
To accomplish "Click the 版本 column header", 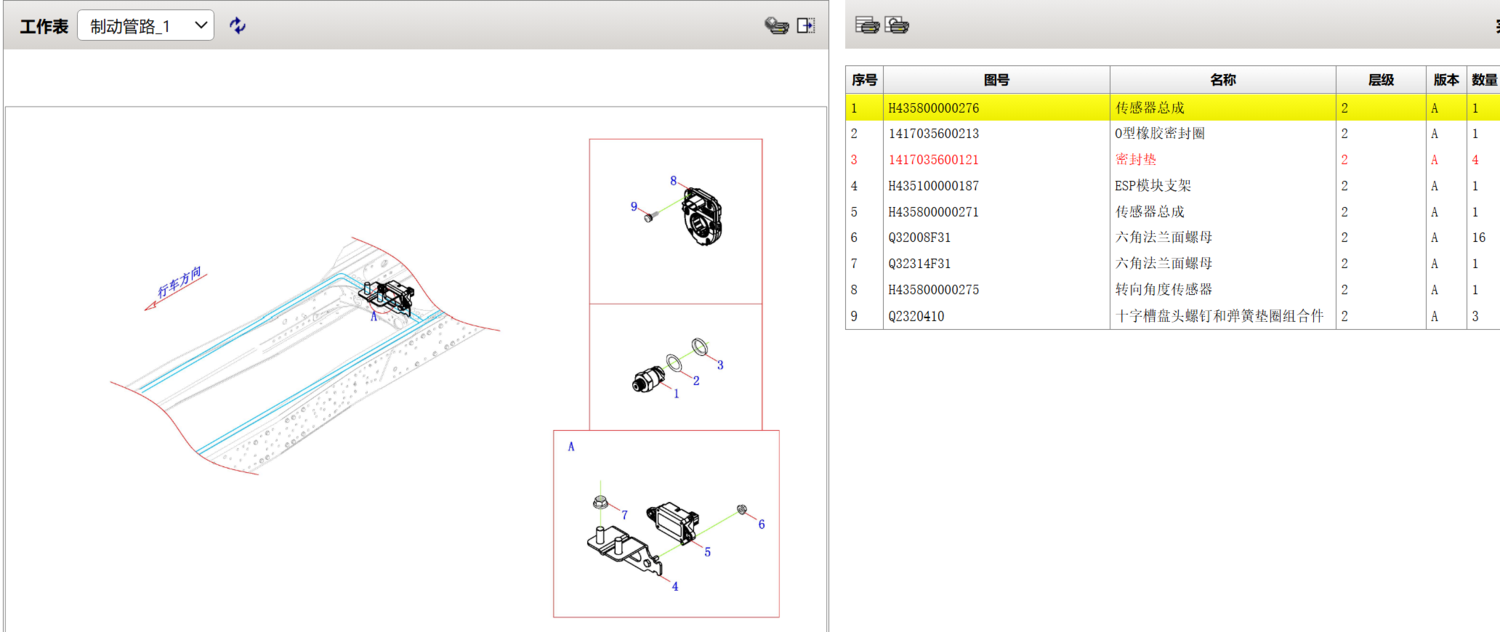I will (x=1446, y=80).
